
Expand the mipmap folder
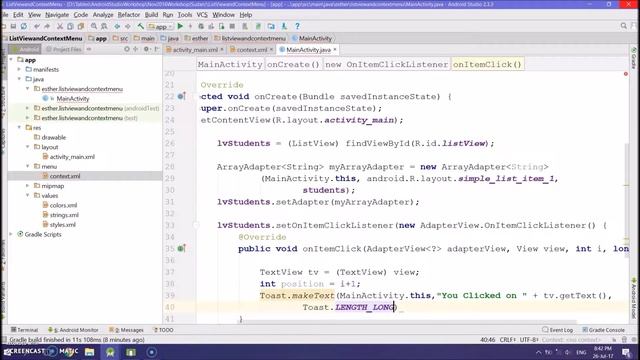(x=27, y=186)
